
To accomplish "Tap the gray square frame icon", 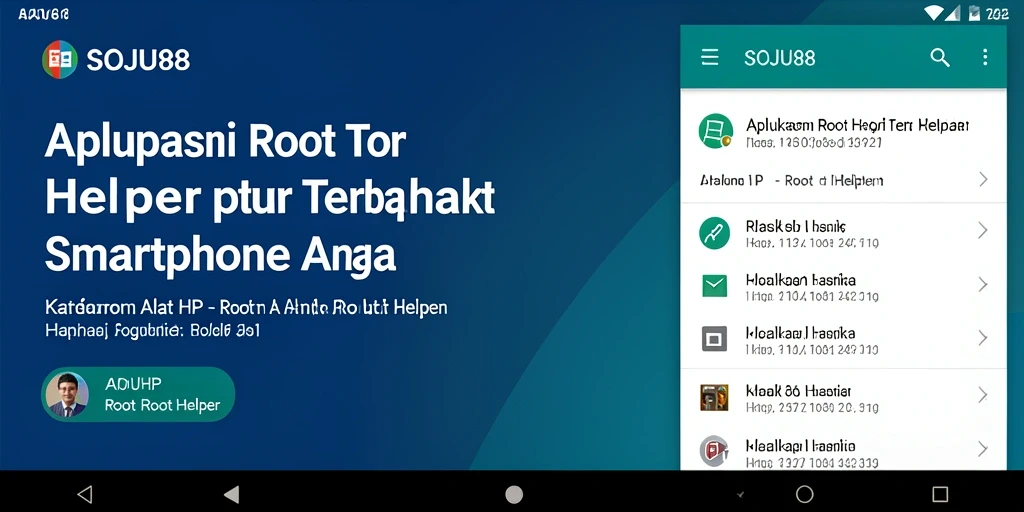I will point(714,339).
